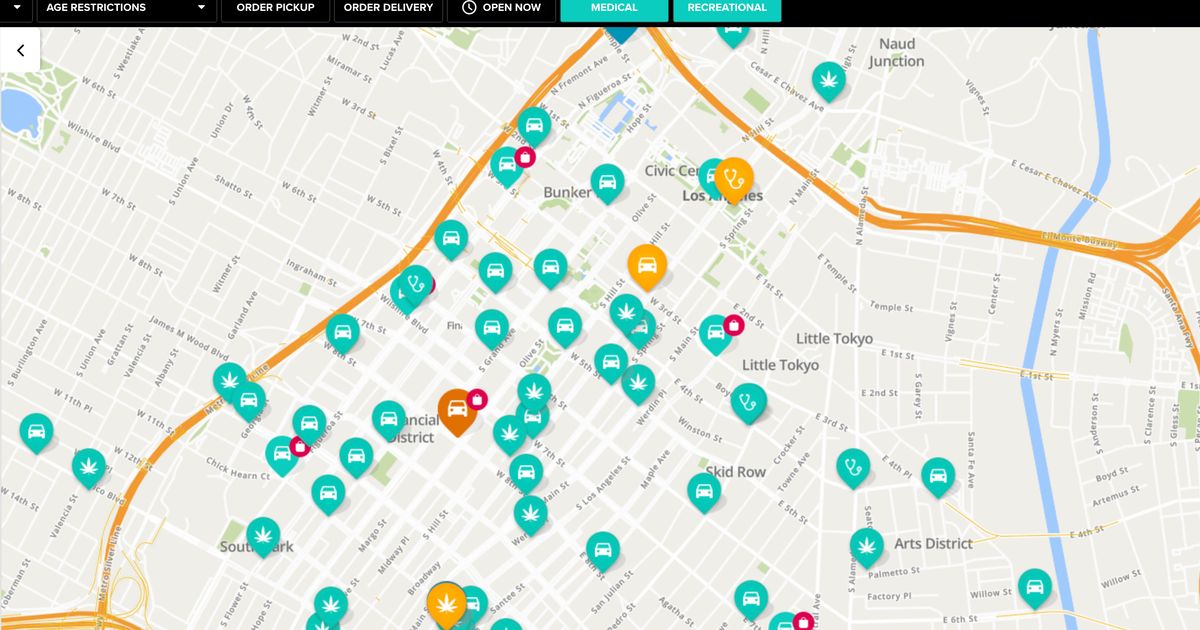Open the AGE RESTRICTIONS dropdown
The height and width of the screenshot is (630, 1200).
tap(124, 7)
